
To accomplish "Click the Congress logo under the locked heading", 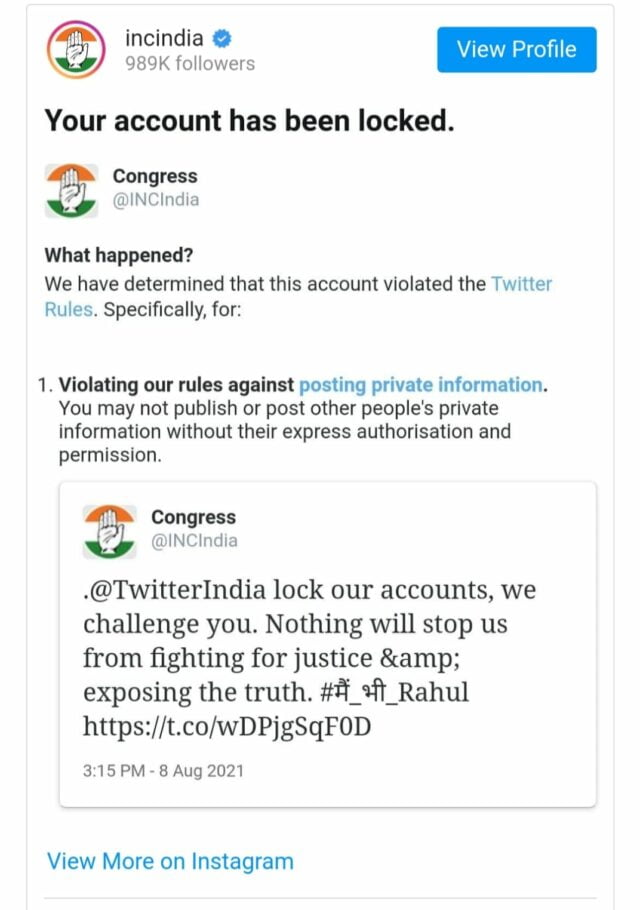I will tap(72, 190).
